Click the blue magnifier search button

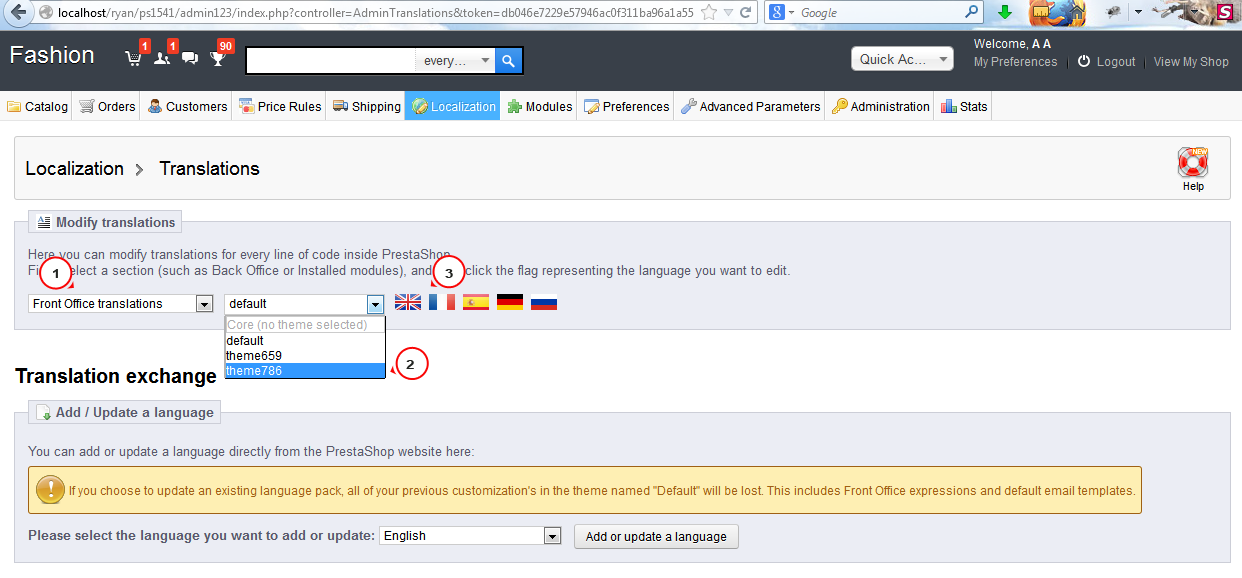click(x=509, y=61)
